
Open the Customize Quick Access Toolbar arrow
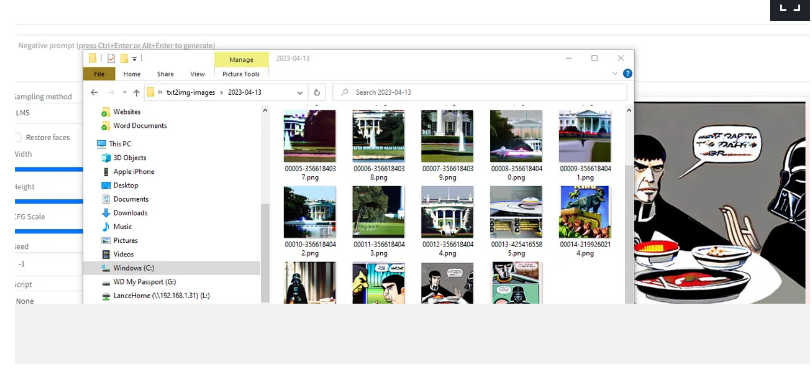[x=135, y=59]
